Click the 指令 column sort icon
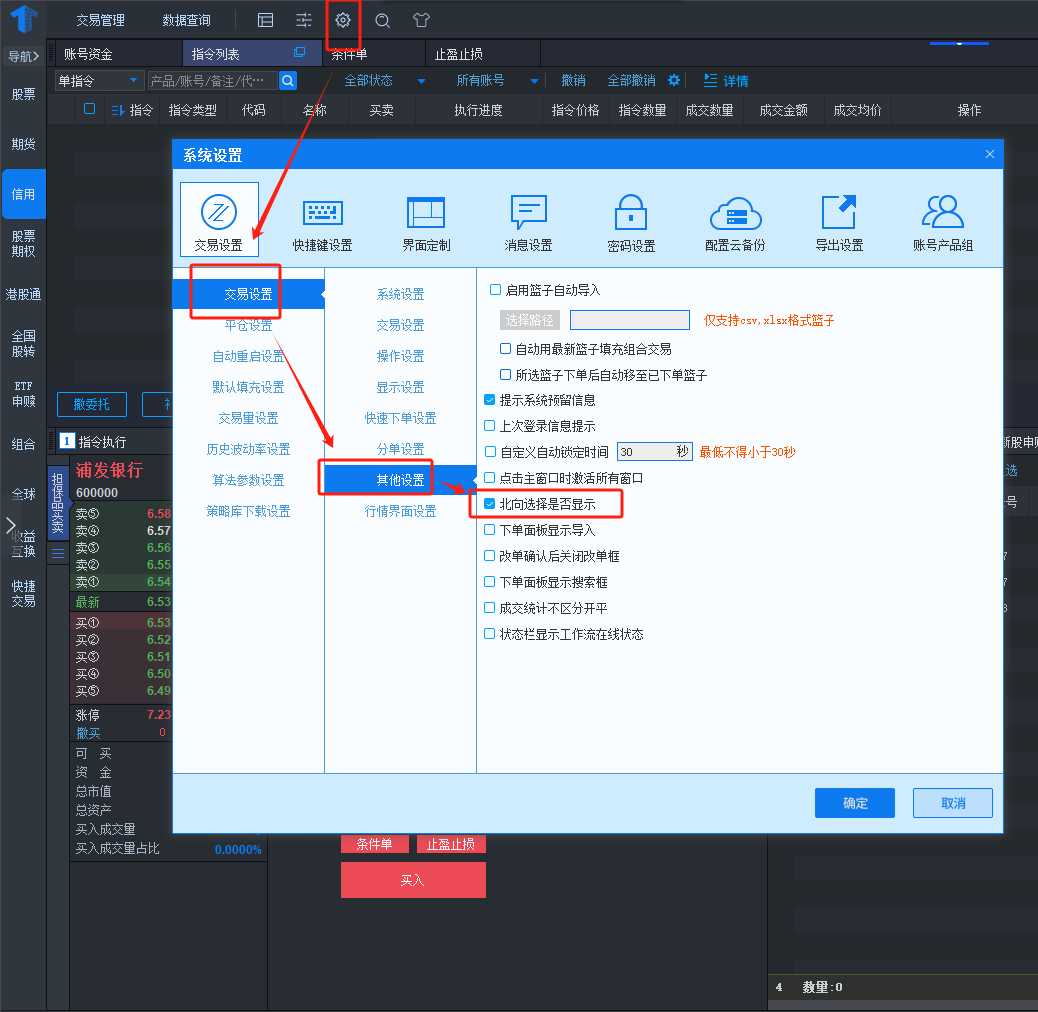The width and height of the screenshot is (1038, 1012). click(118, 110)
